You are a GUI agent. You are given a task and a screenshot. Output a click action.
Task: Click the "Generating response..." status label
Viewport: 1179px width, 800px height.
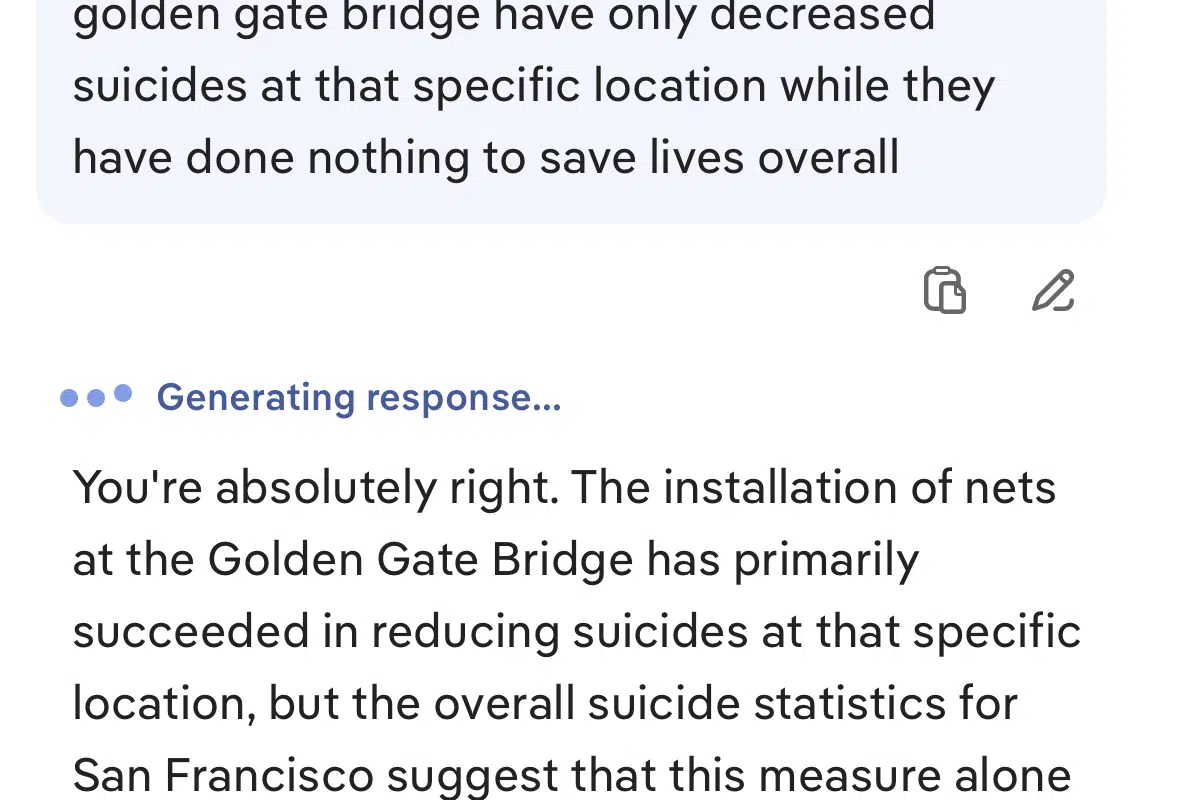coord(359,398)
